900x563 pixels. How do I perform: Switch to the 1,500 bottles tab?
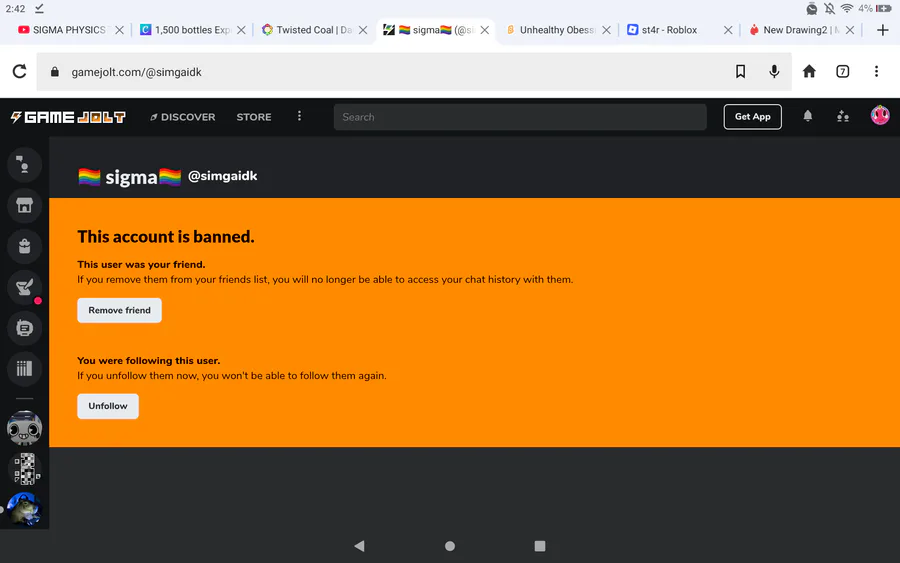pos(185,30)
